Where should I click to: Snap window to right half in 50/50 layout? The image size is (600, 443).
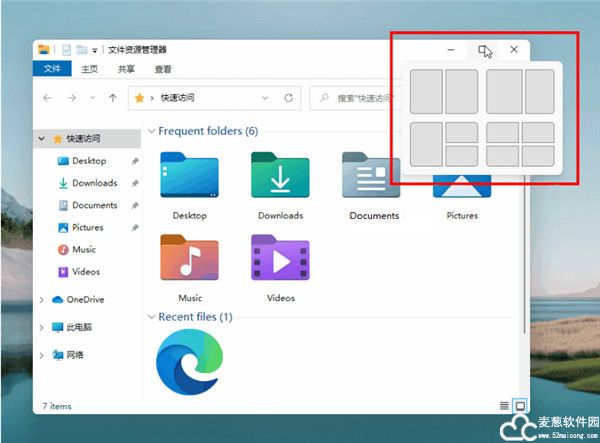point(461,91)
